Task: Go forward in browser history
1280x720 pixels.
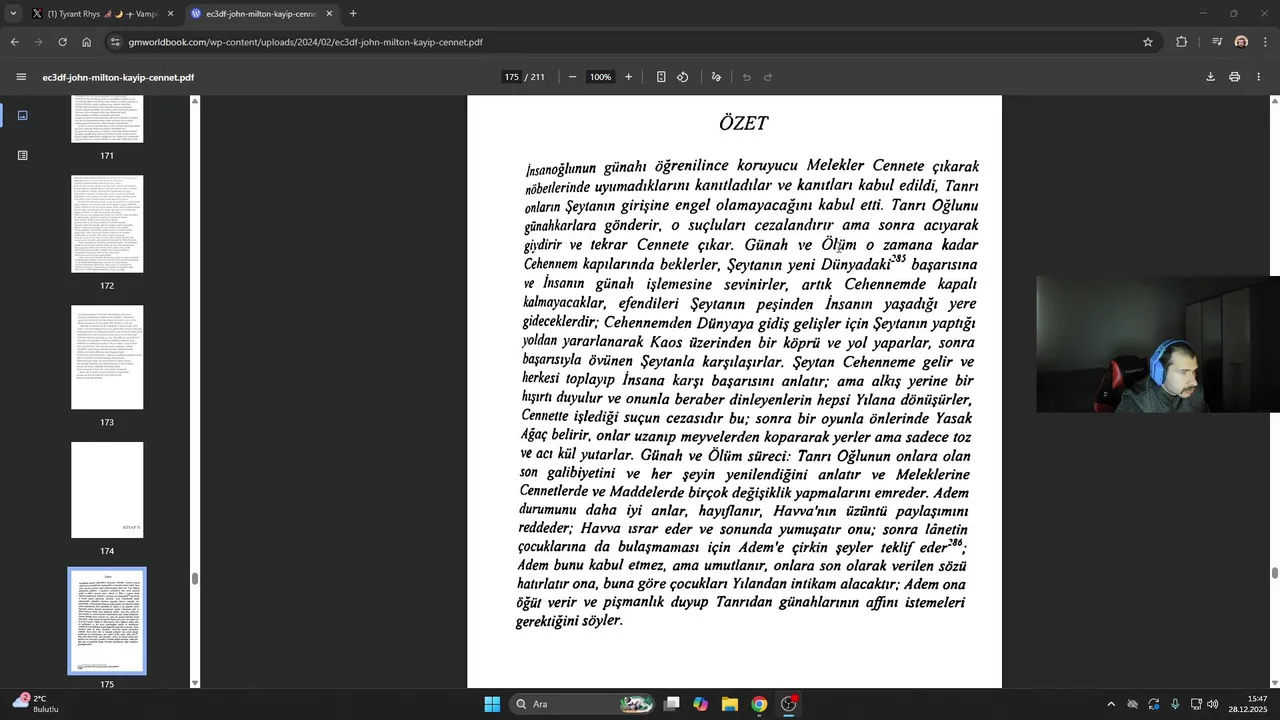Action: point(38,42)
